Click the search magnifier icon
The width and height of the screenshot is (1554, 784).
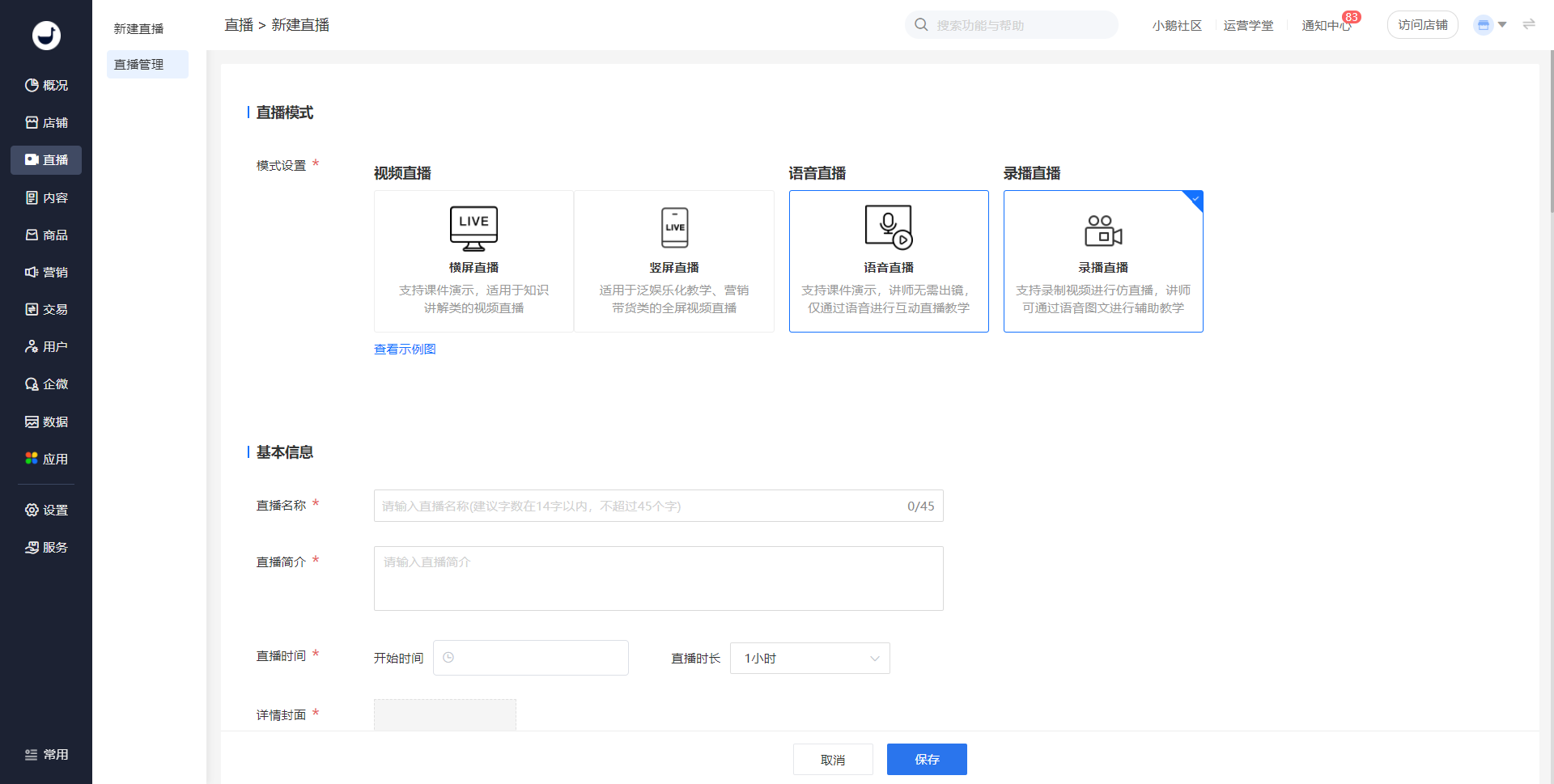[921, 25]
